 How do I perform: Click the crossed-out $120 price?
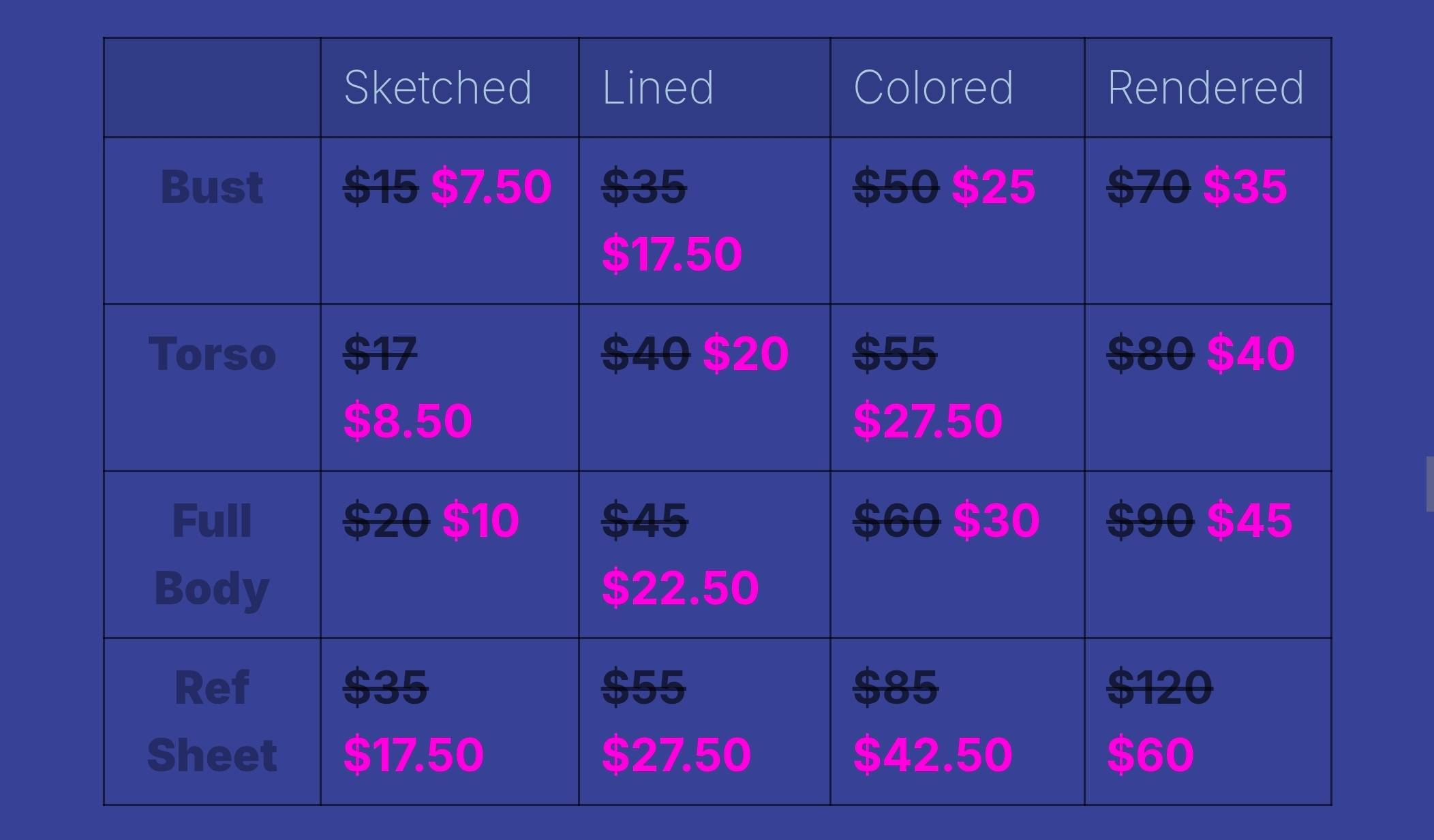(x=1160, y=687)
